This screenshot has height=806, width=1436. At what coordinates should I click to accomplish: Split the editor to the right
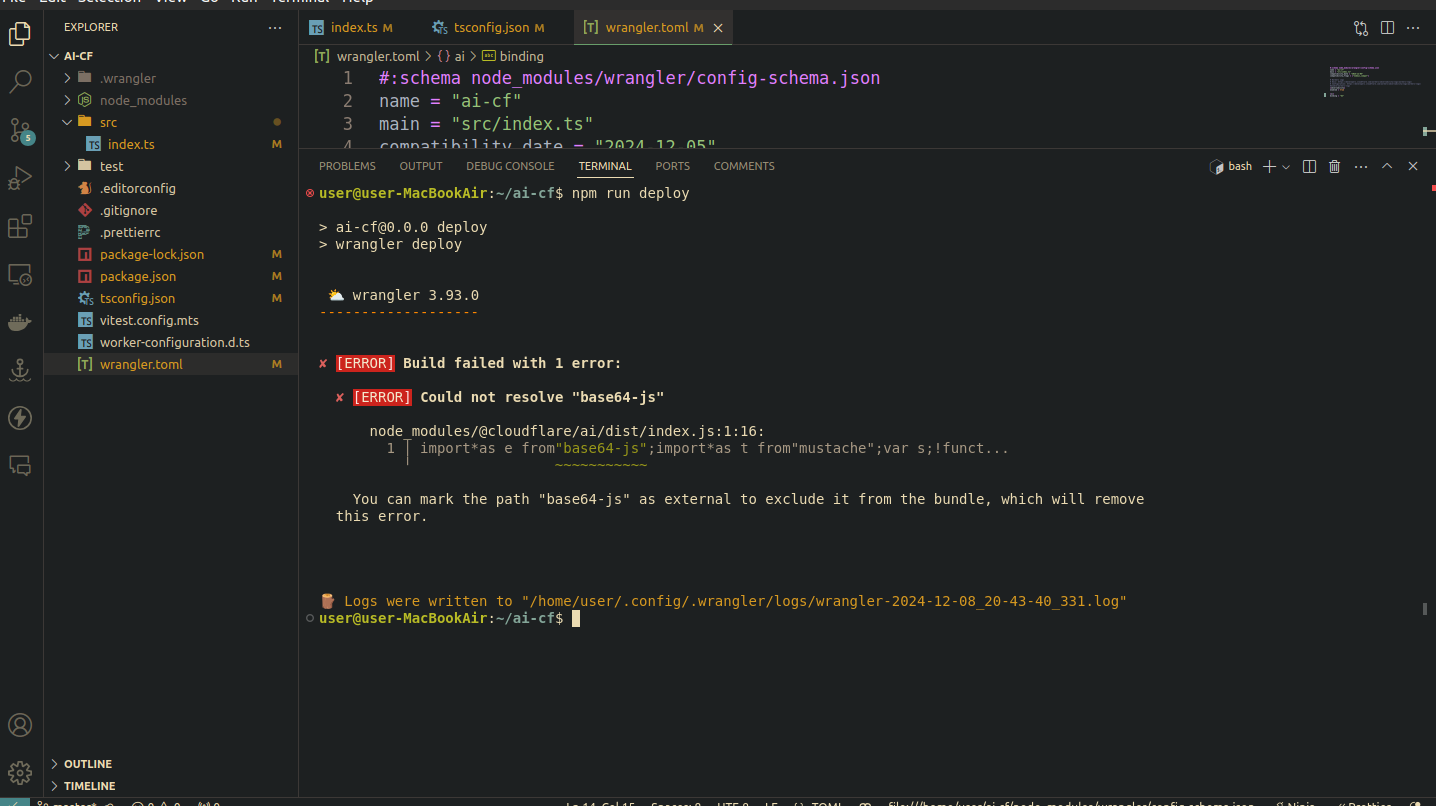[x=1388, y=28]
